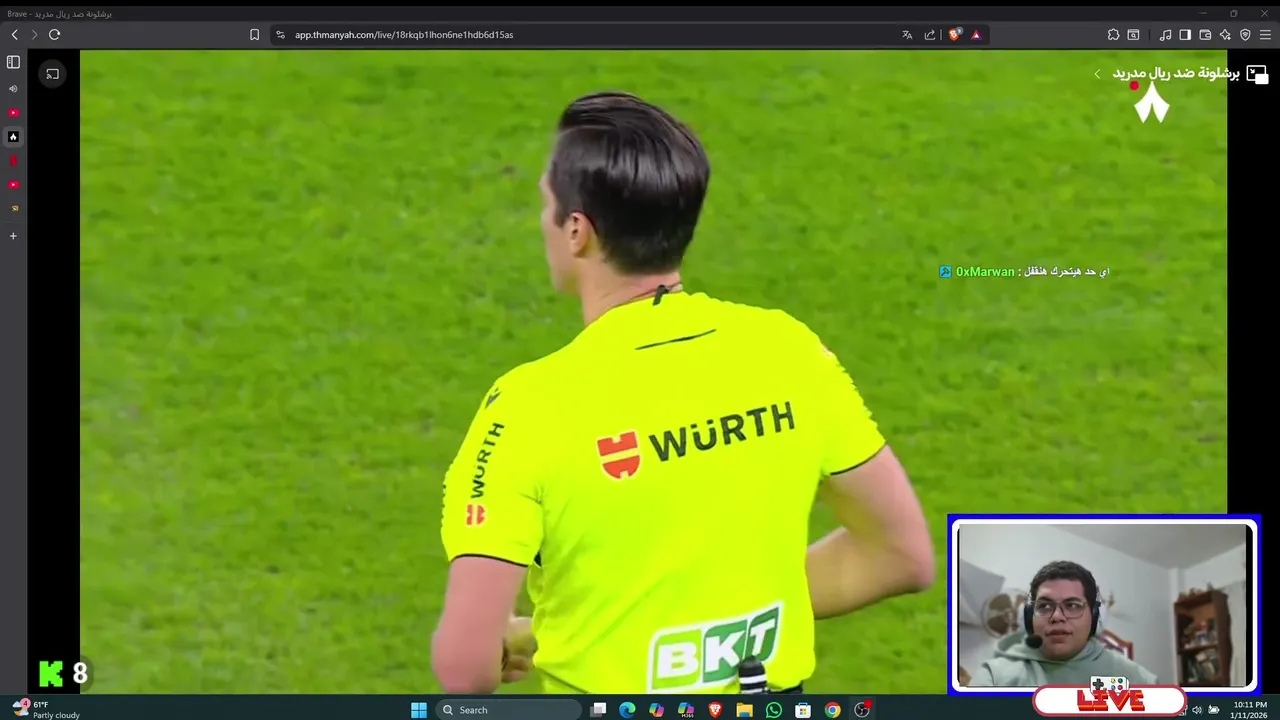The height and width of the screenshot is (720, 1280).
Task: Share this page via the share icon
Action: pos(930,34)
